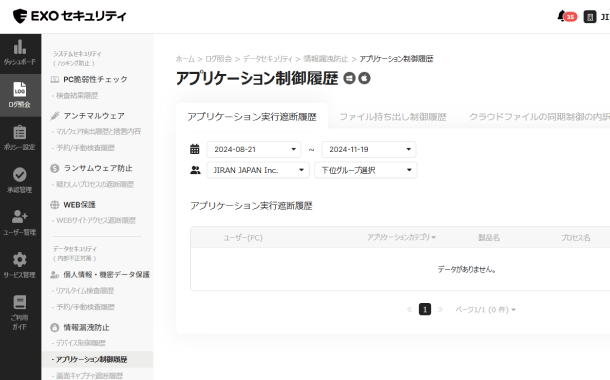Go to the previous page arrow
610x380 pixels.
409,310
